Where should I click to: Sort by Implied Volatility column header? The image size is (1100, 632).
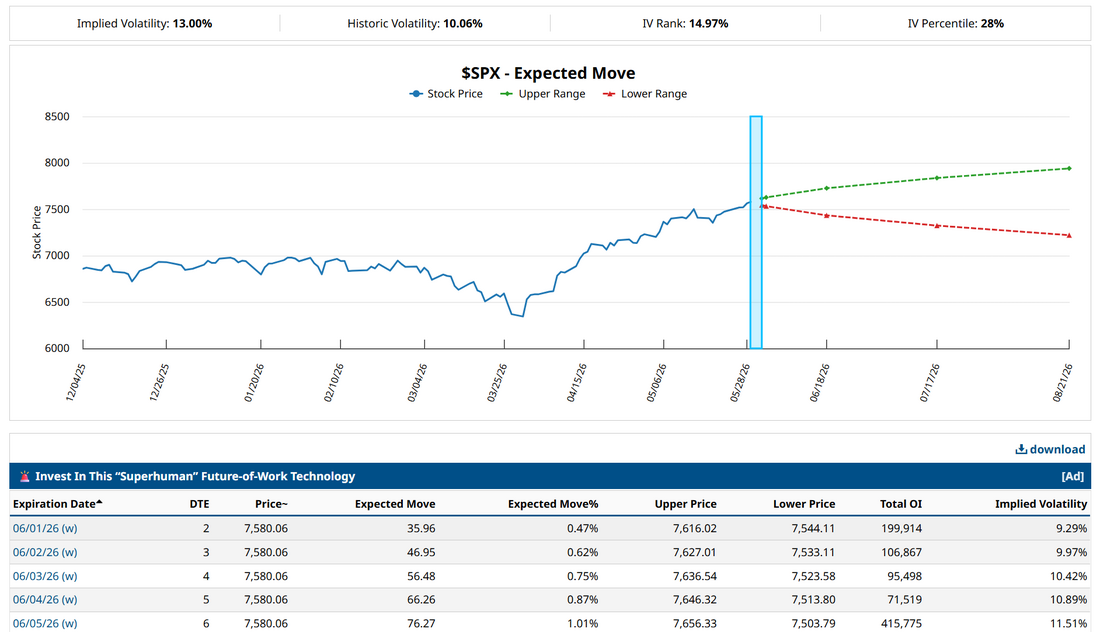click(1041, 504)
